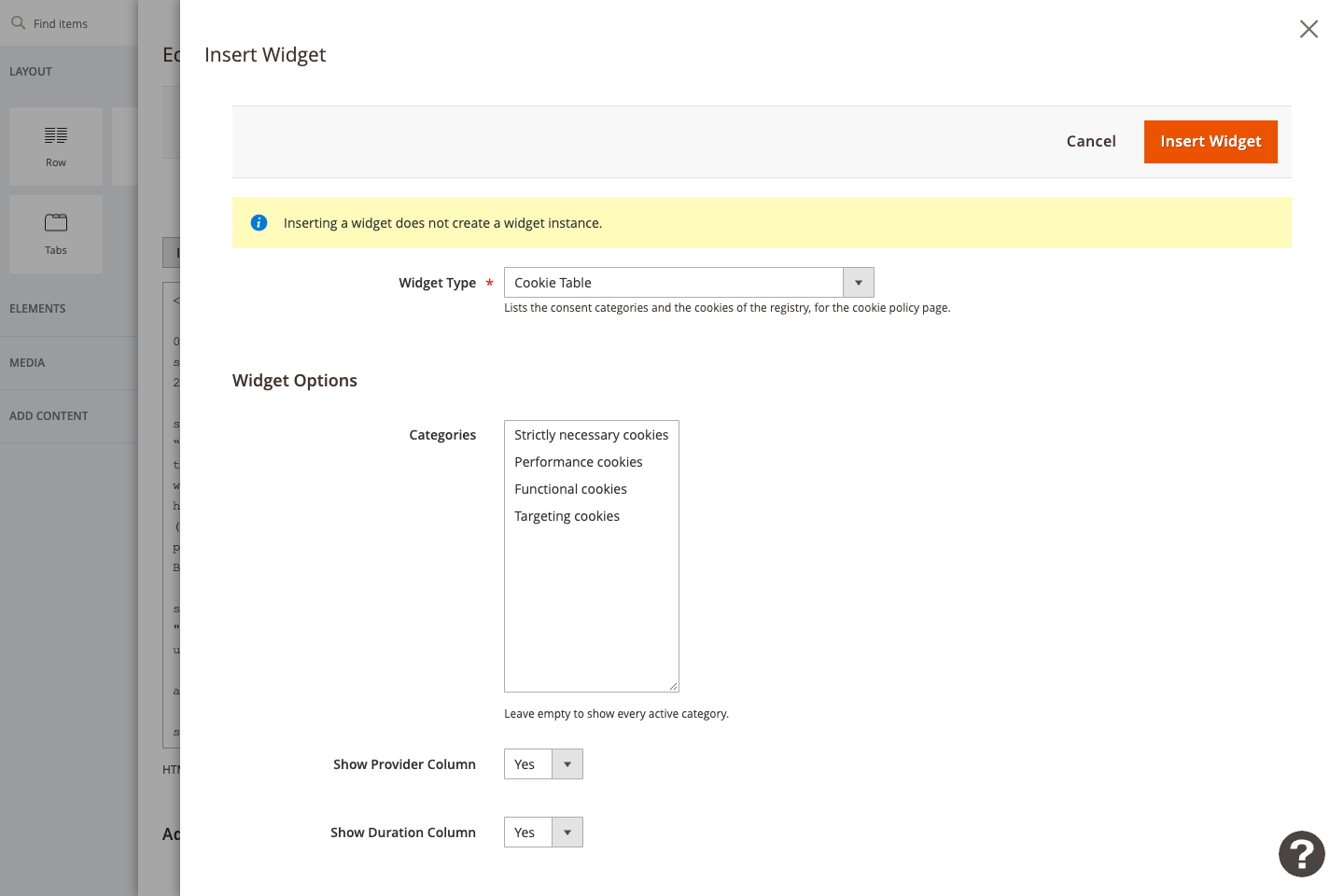Click the Cancel button

click(1091, 142)
